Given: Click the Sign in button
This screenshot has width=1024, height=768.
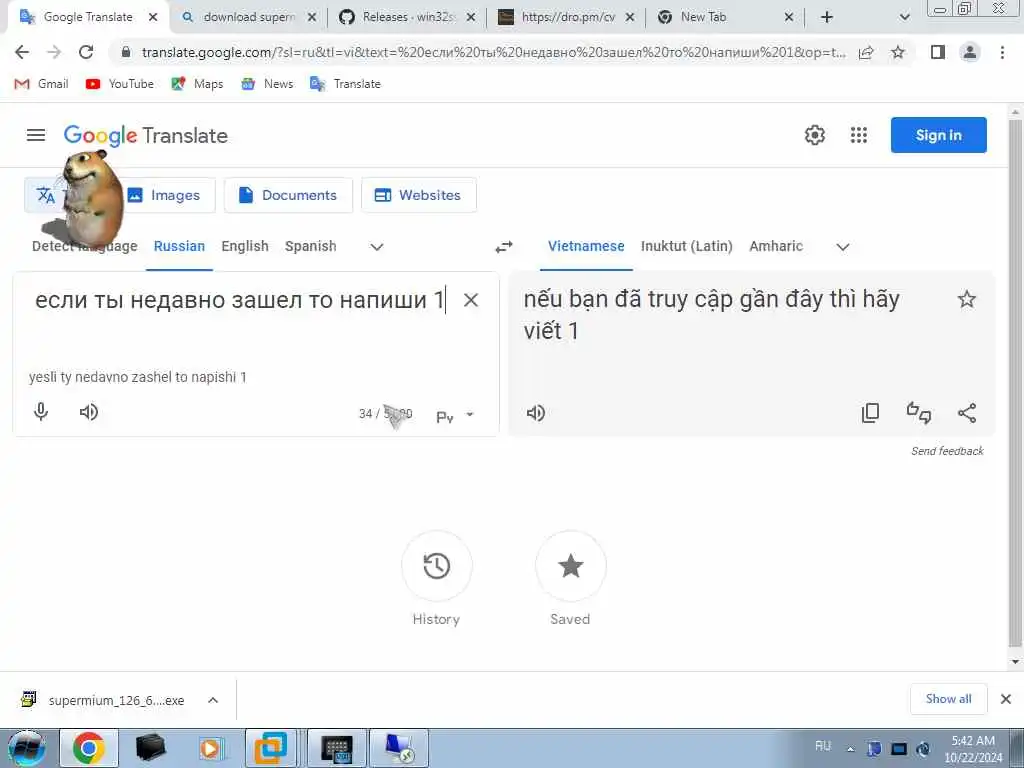Looking at the screenshot, I should pyautogui.click(x=938, y=135).
